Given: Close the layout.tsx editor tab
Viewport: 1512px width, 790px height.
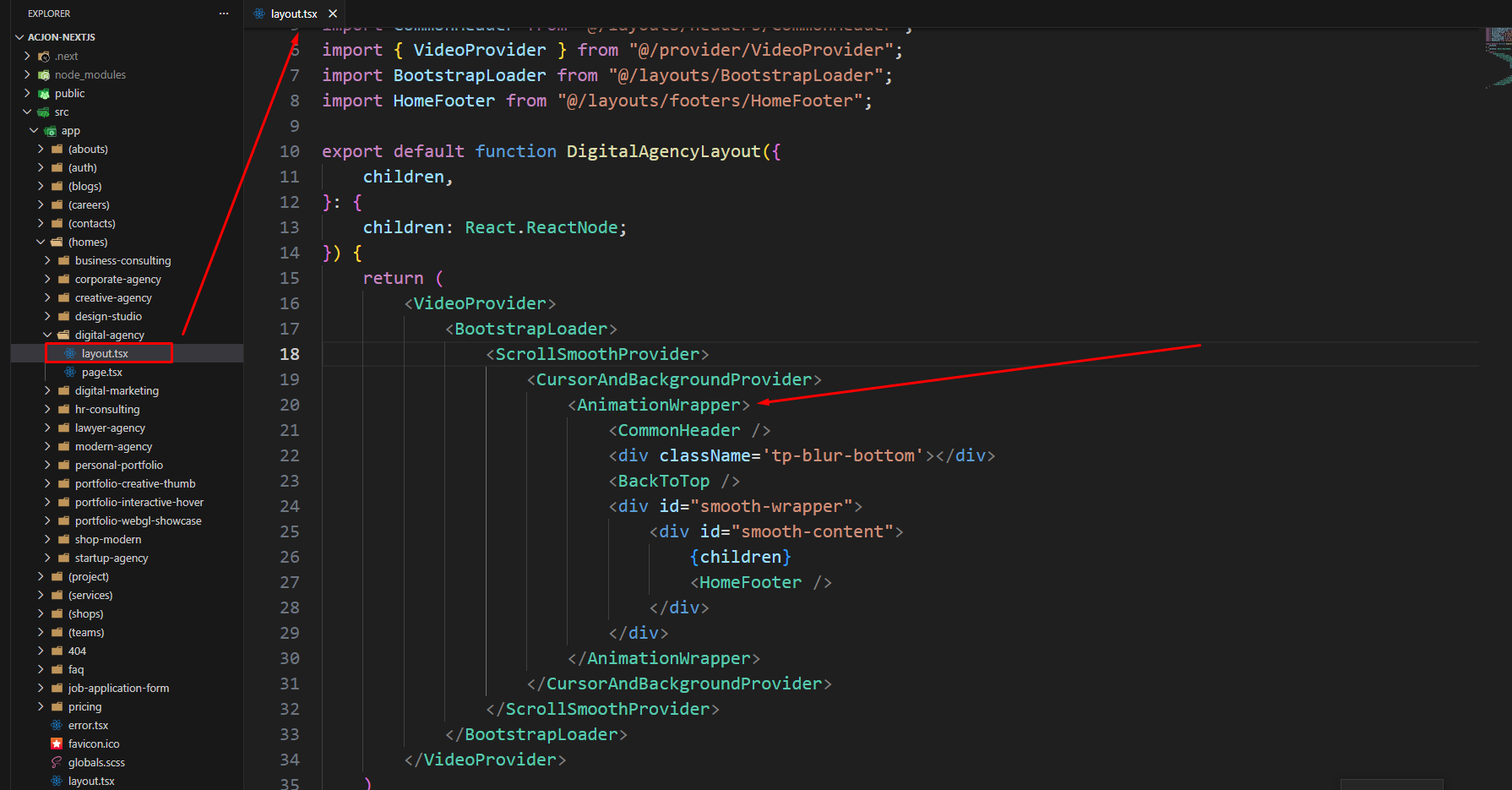Looking at the screenshot, I should coord(333,14).
